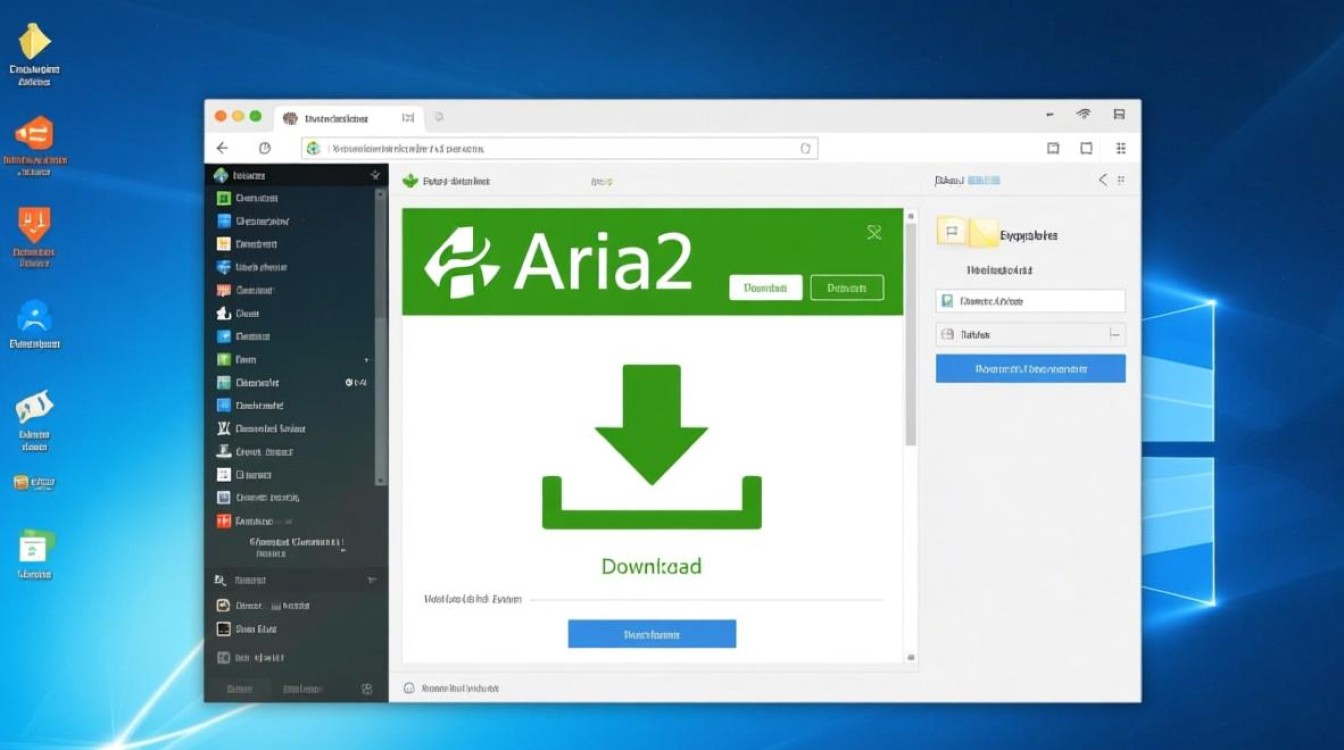
Task: Open the browser's reload icon
Action: tap(263, 147)
